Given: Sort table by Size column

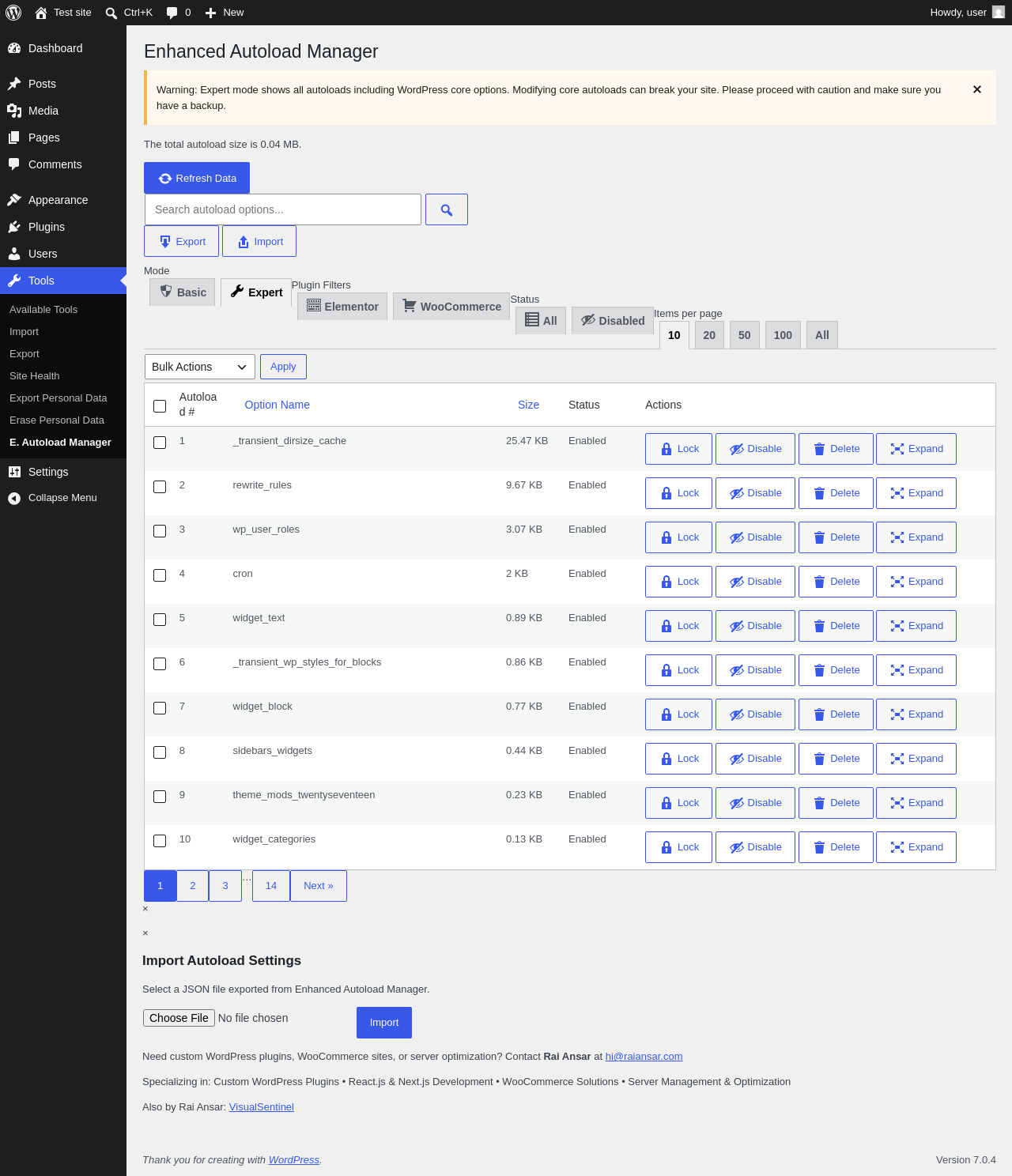Looking at the screenshot, I should point(528,405).
